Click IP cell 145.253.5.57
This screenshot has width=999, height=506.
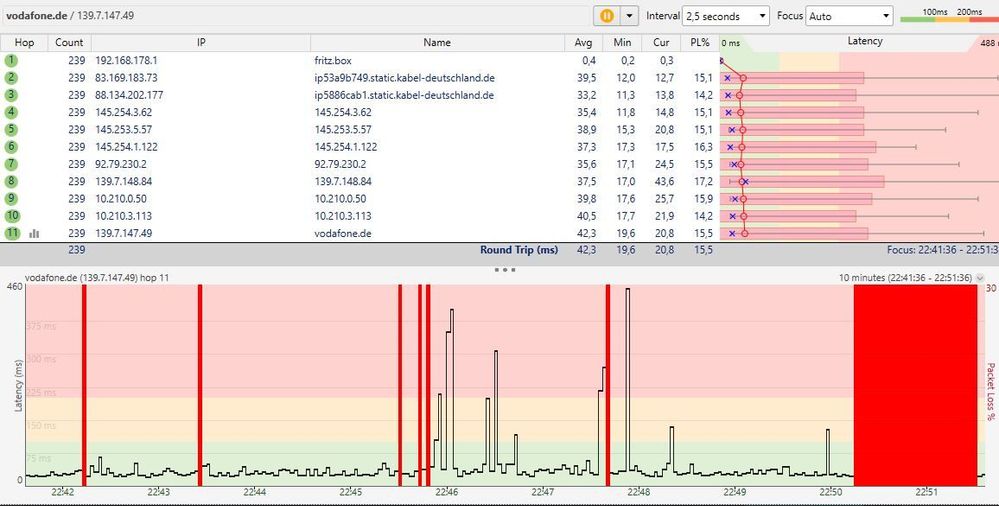124,129
